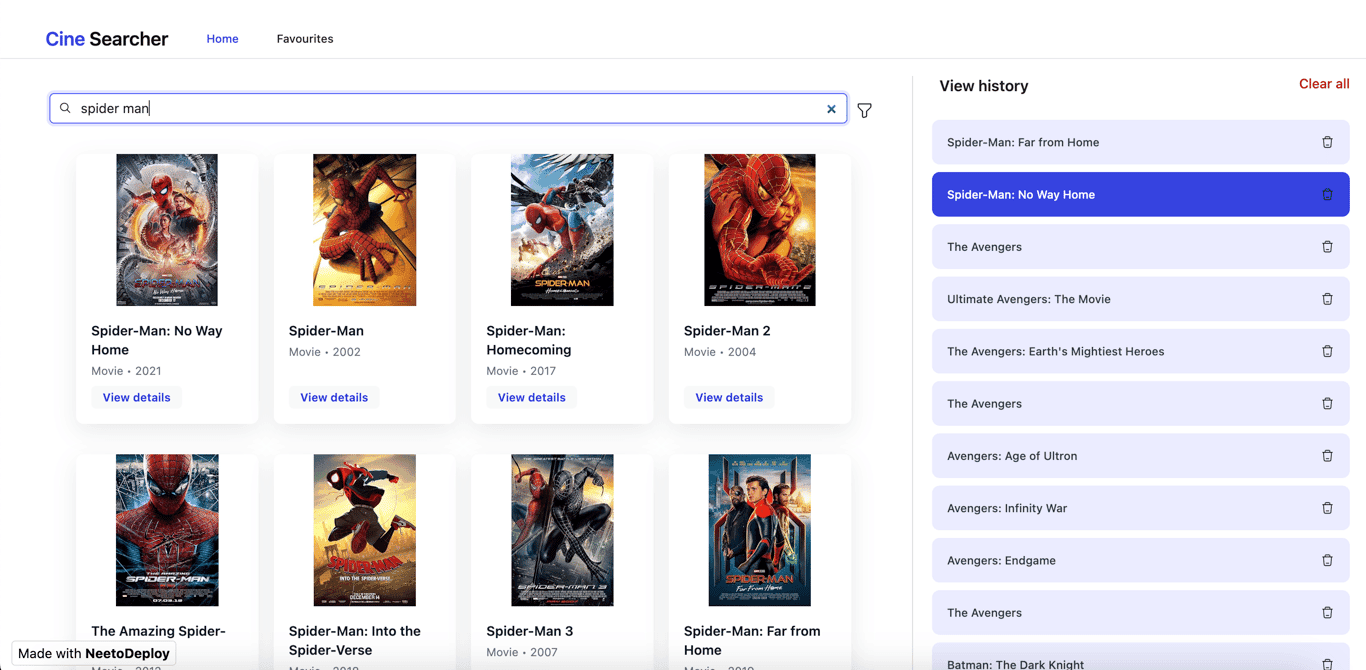View details for Spider-Man: No Way Home
1366x670 pixels.
136,397
